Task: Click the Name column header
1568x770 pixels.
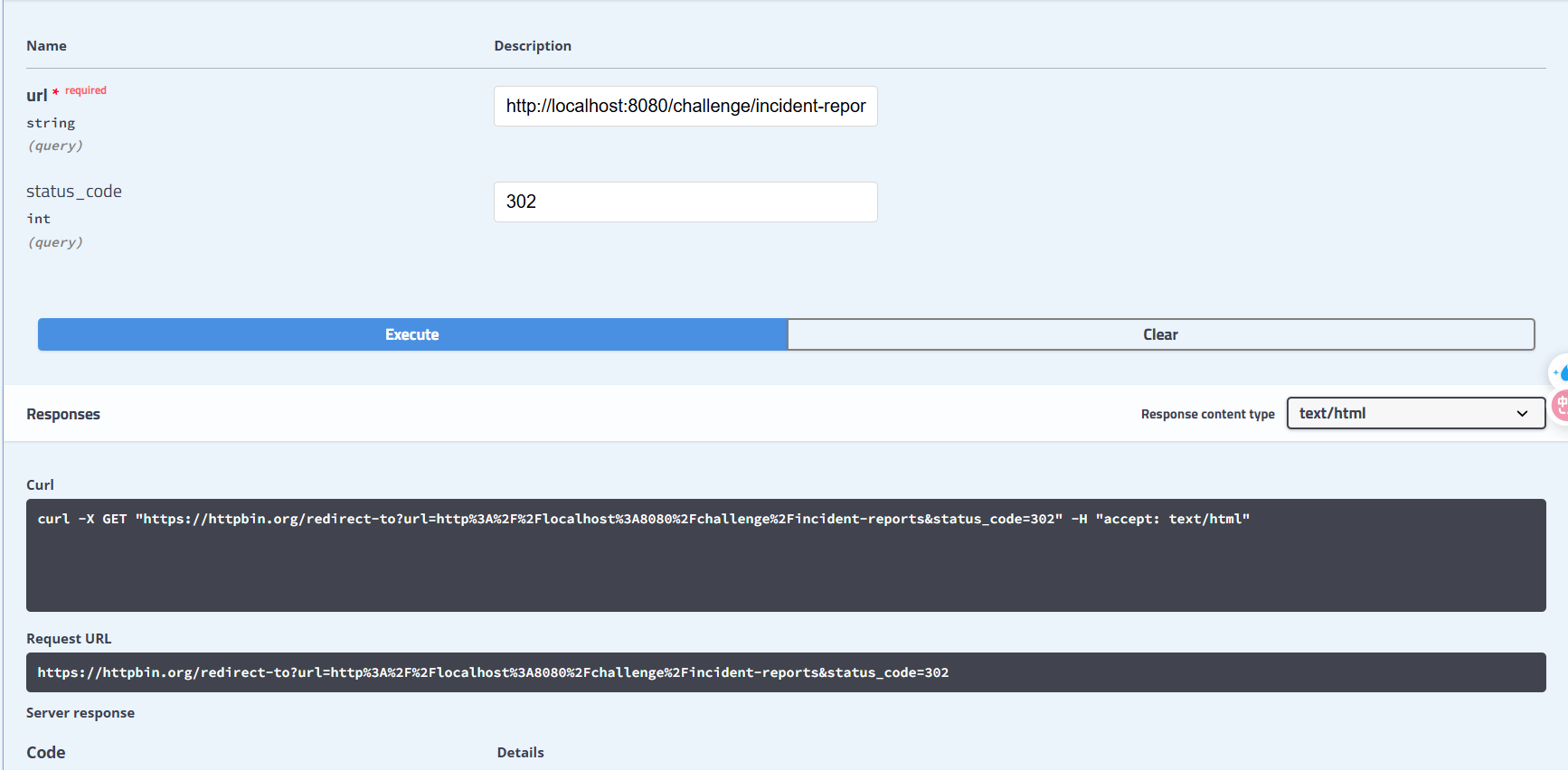Action: tap(46, 46)
